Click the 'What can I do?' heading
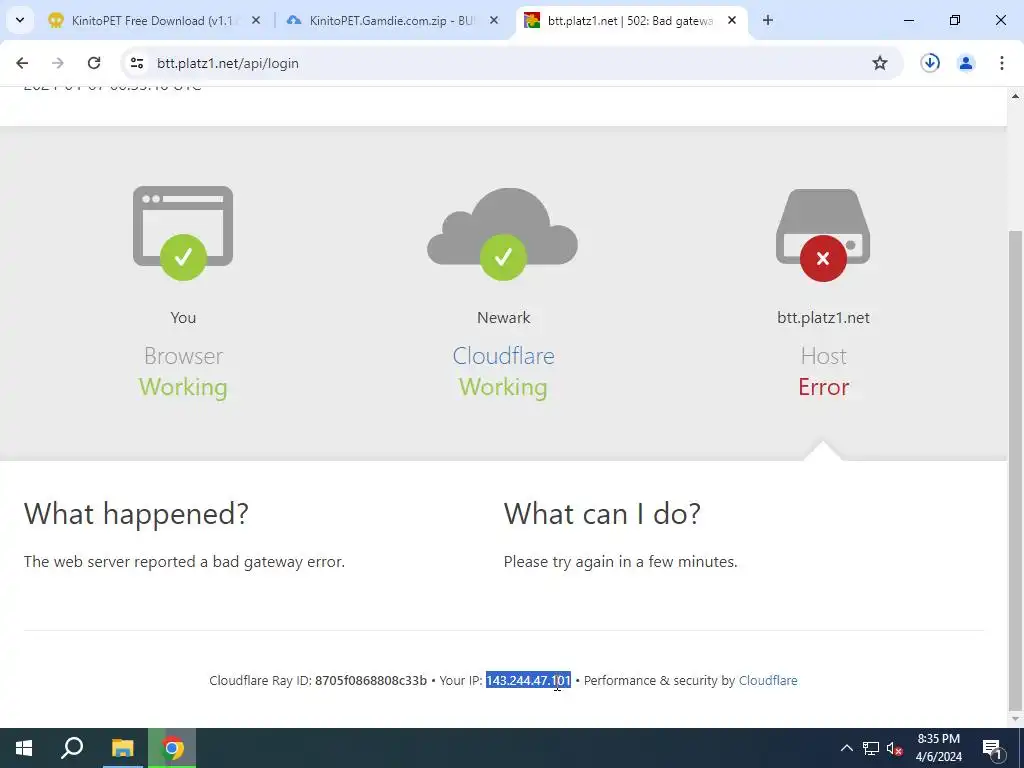Screen dimensions: 1024x768 [602, 513]
